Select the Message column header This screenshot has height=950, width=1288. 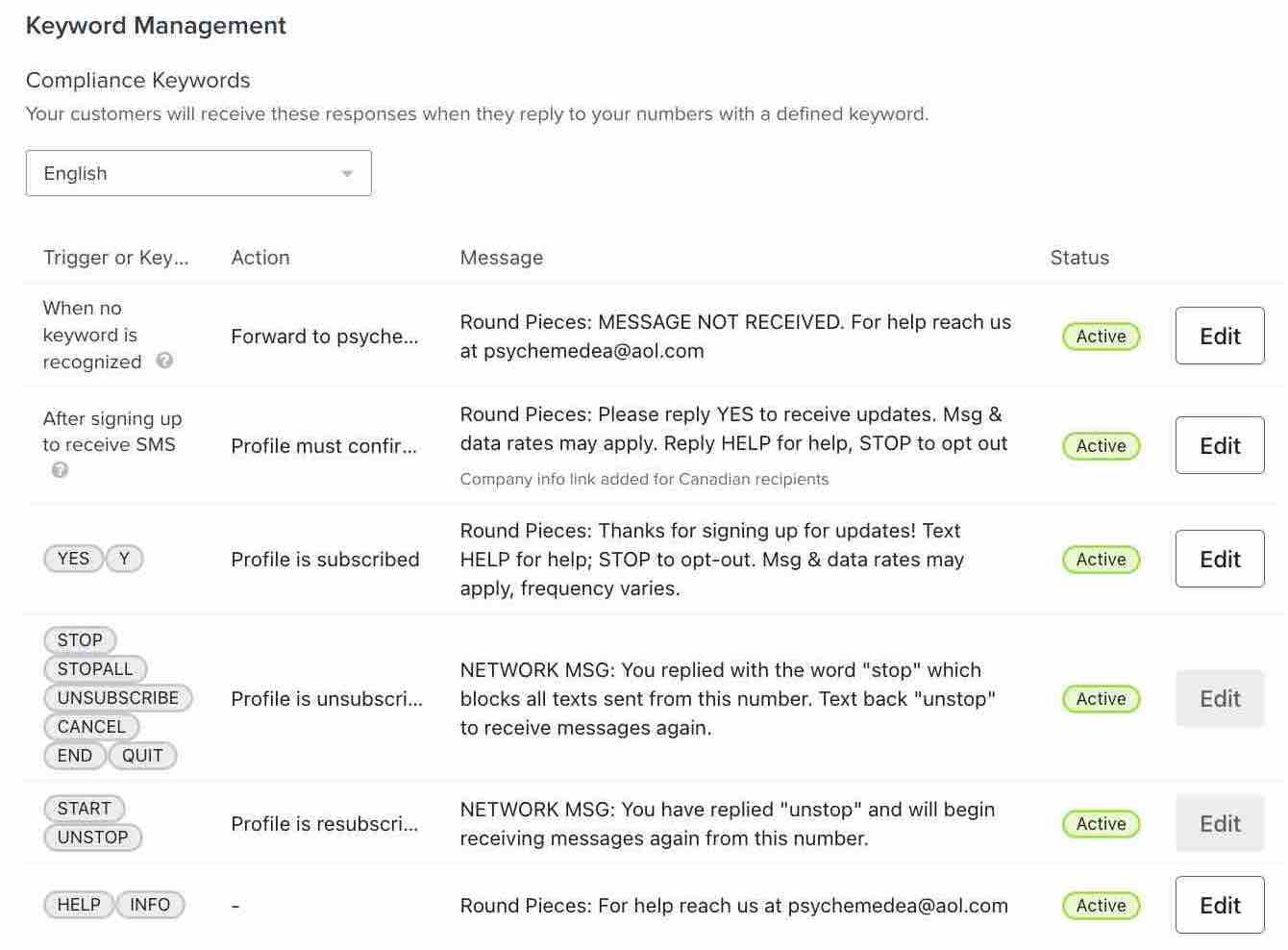[501, 257]
